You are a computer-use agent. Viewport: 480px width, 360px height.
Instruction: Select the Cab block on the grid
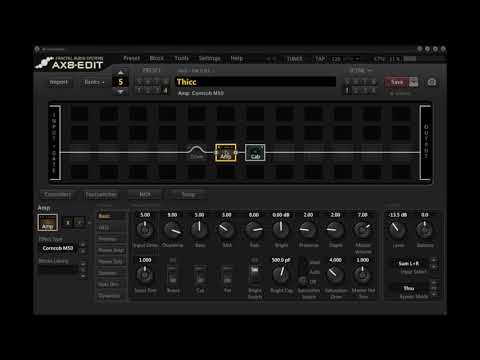pyautogui.click(x=255, y=153)
